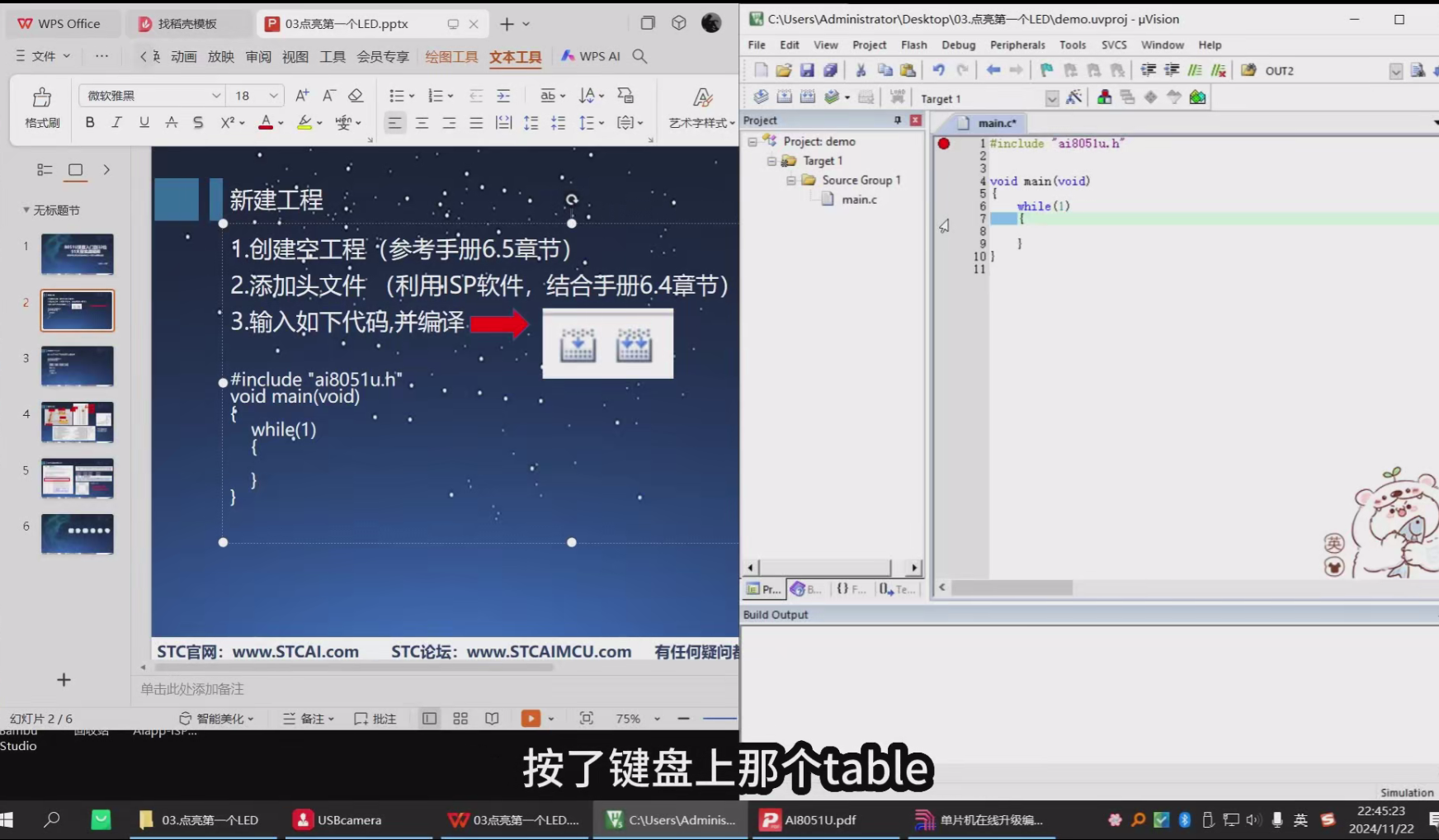1439x840 pixels.
Task: Click New file icon in uVision toolbar
Action: click(761, 70)
